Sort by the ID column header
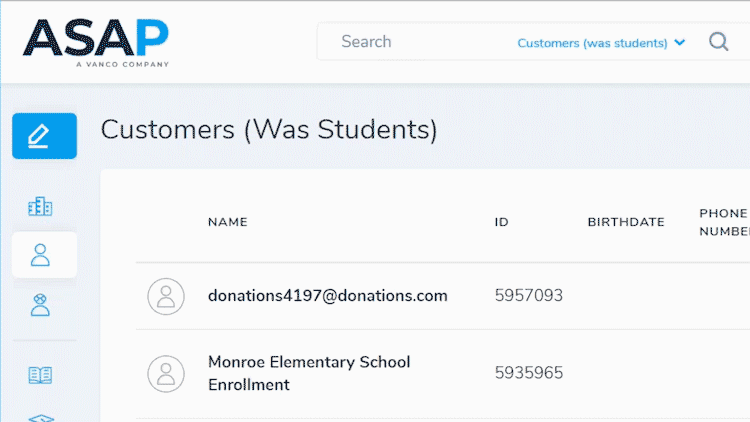The height and width of the screenshot is (422, 750). coord(501,222)
